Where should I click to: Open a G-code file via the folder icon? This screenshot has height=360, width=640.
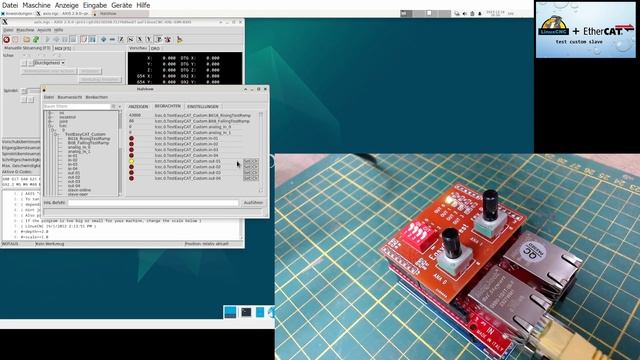point(27,40)
